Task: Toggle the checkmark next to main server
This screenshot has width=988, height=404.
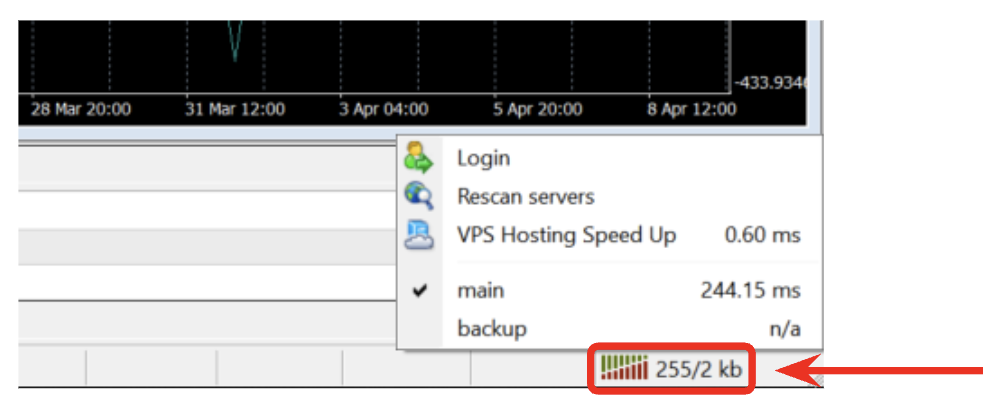Action: tap(420, 291)
